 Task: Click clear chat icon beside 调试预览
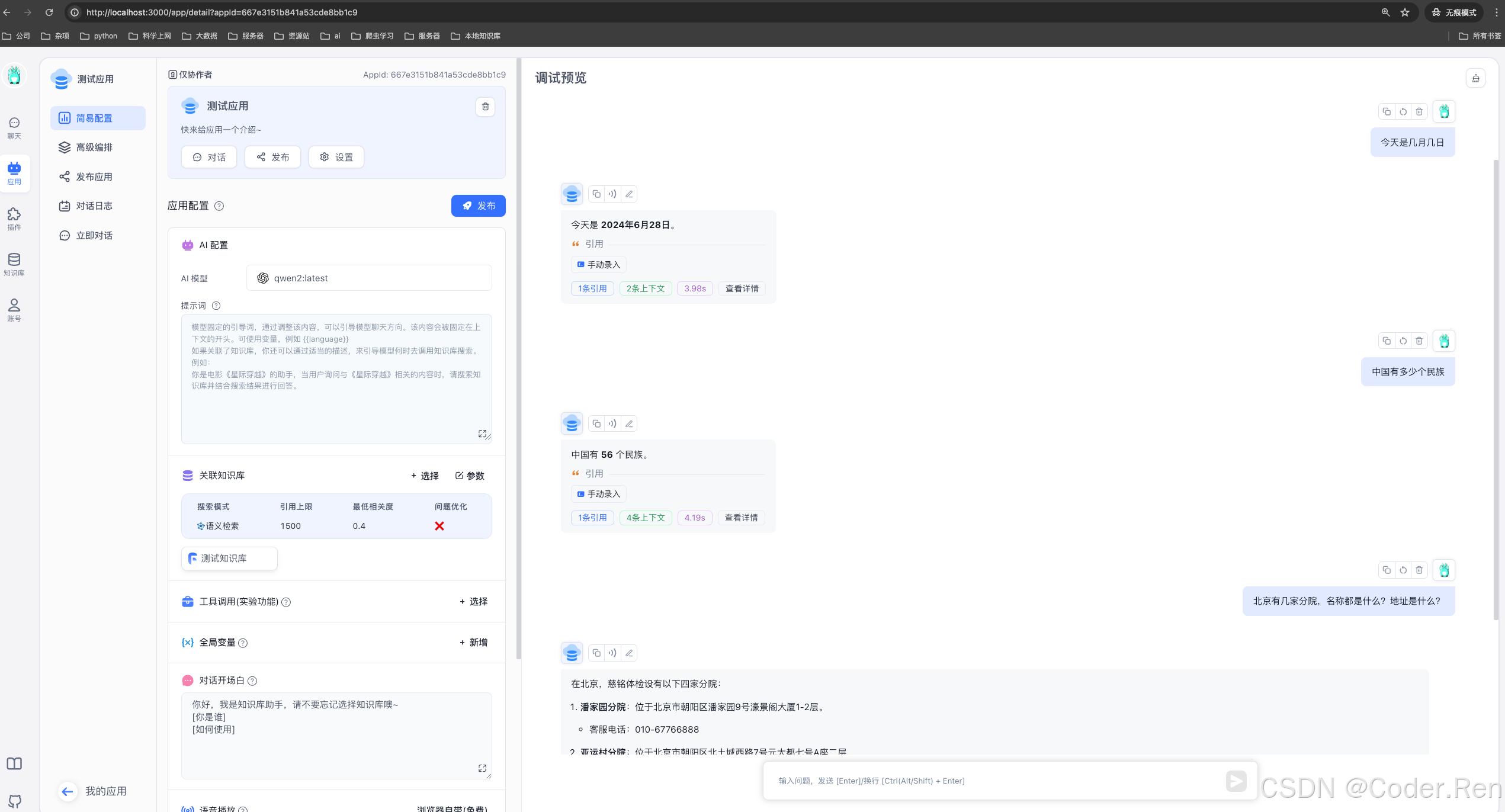[1475, 78]
